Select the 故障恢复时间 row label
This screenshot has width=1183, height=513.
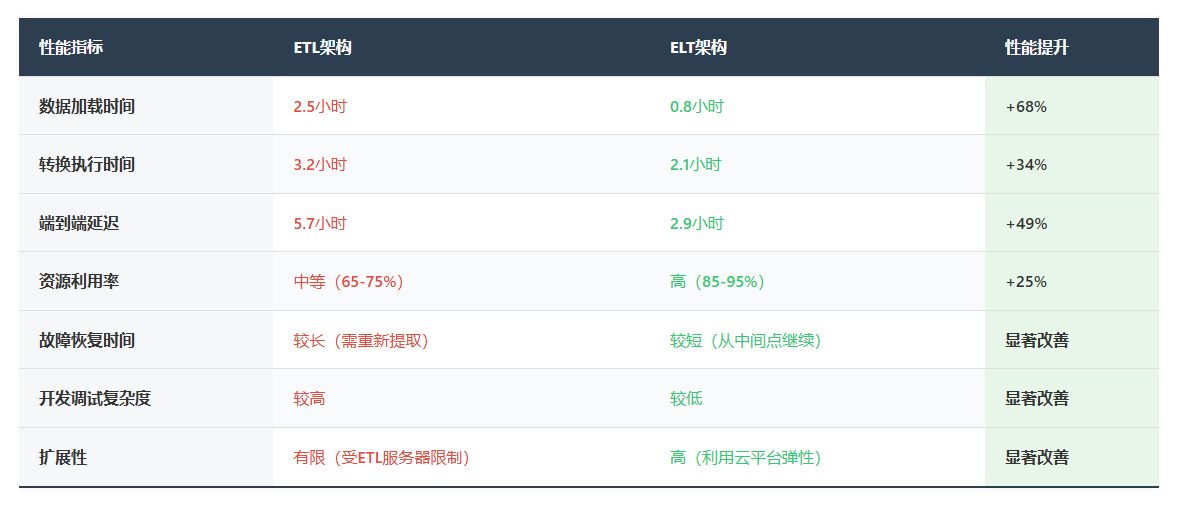pos(87,340)
